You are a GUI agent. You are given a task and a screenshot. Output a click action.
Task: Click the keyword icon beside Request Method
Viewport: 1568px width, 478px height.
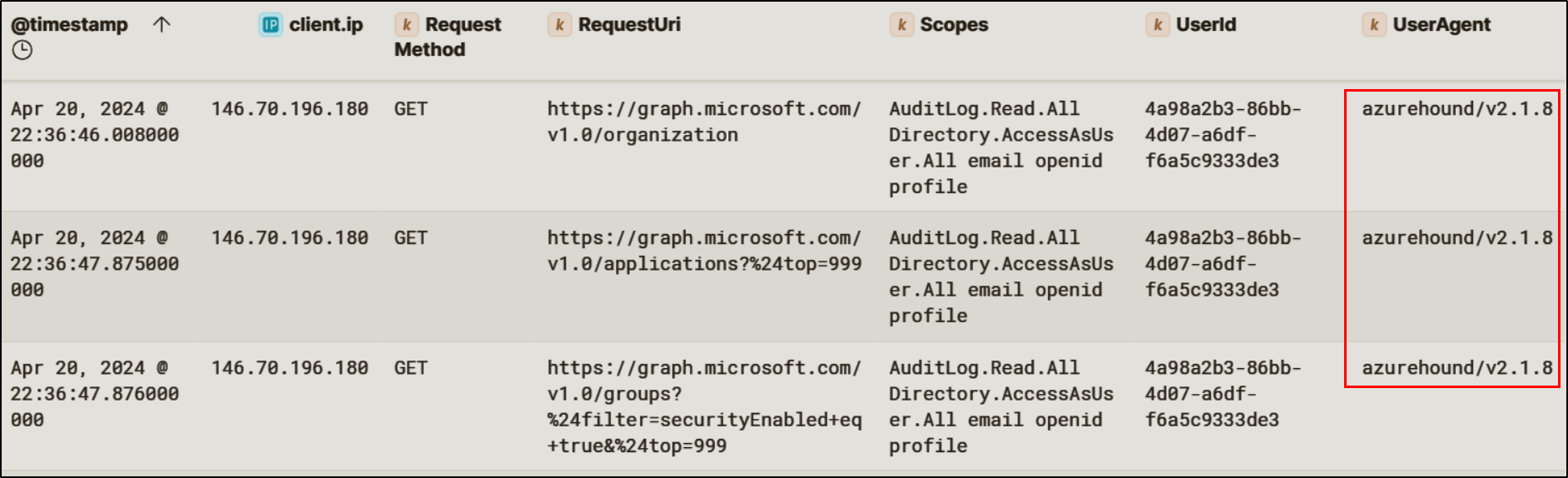point(406,25)
